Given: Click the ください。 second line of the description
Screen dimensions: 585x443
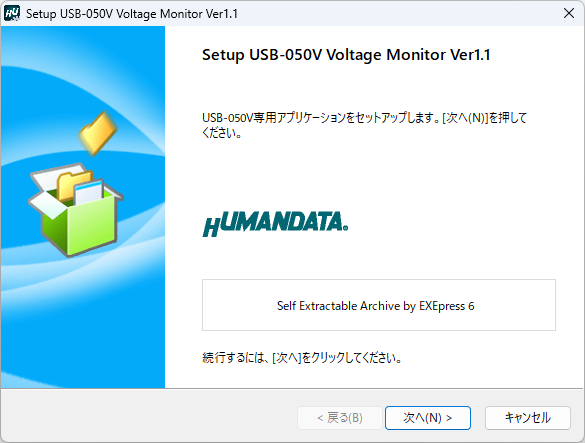Looking at the screenshot, I should [x=222, y=133].
